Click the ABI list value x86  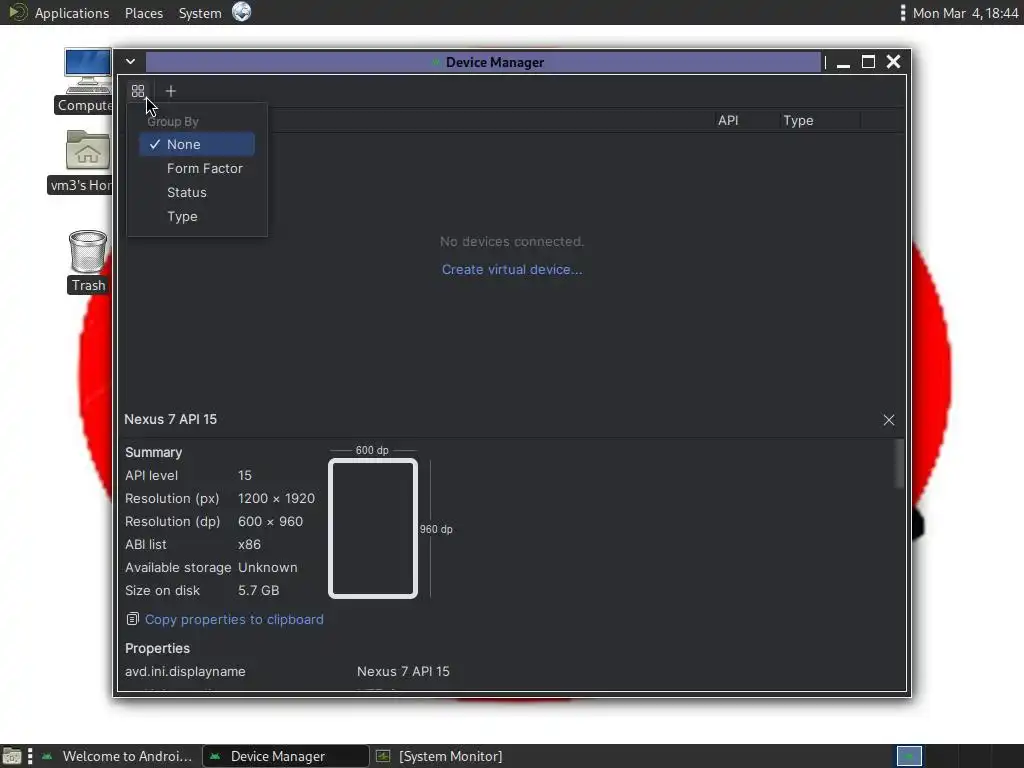coord(249,544)
